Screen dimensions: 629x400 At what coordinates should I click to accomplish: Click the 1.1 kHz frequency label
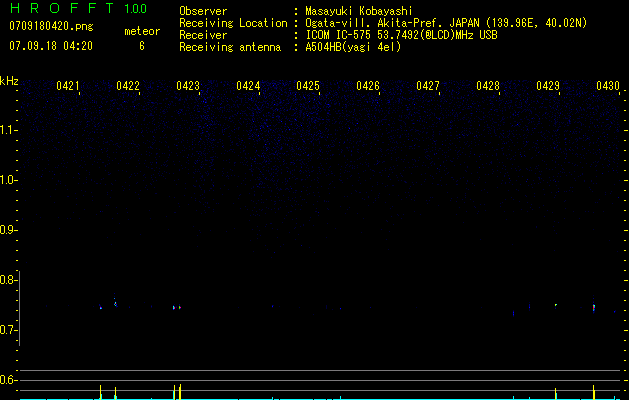(x=7, y=130)
